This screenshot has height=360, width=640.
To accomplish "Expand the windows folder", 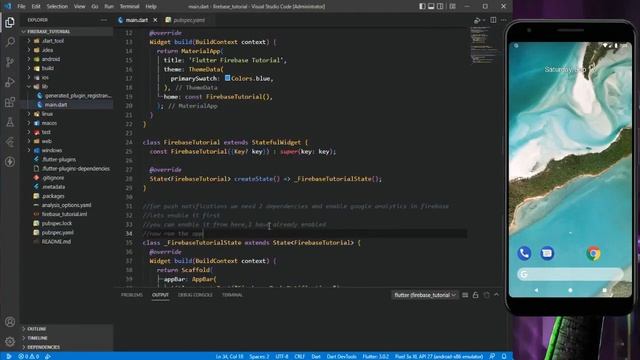I will 52,150.
